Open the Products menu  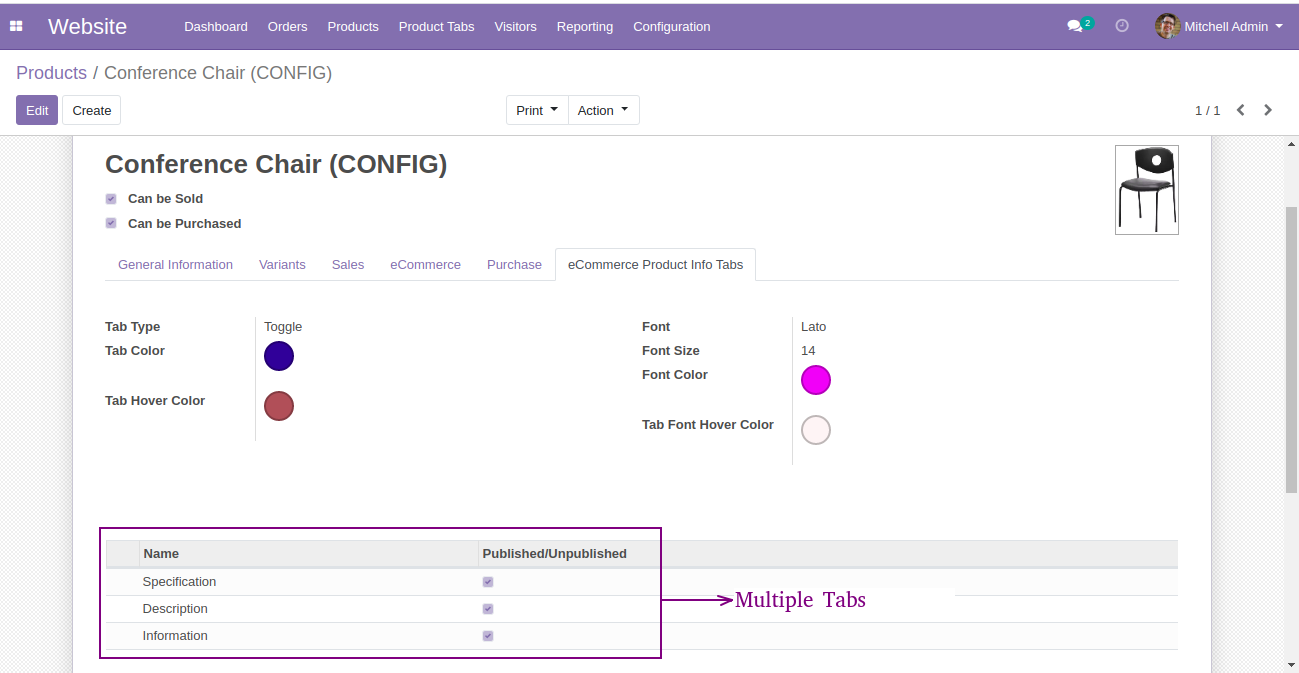(x=353, y=27)
